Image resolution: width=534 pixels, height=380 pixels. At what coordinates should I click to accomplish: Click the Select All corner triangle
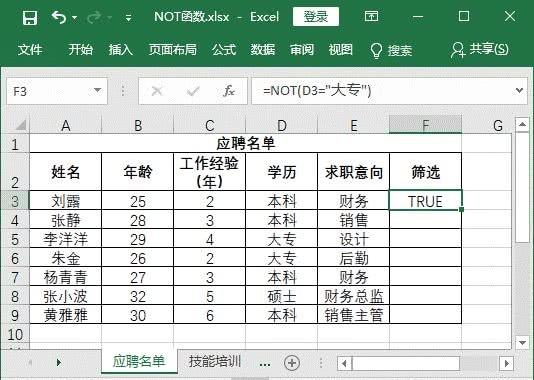pyautogui.click(x=20, y=125)
